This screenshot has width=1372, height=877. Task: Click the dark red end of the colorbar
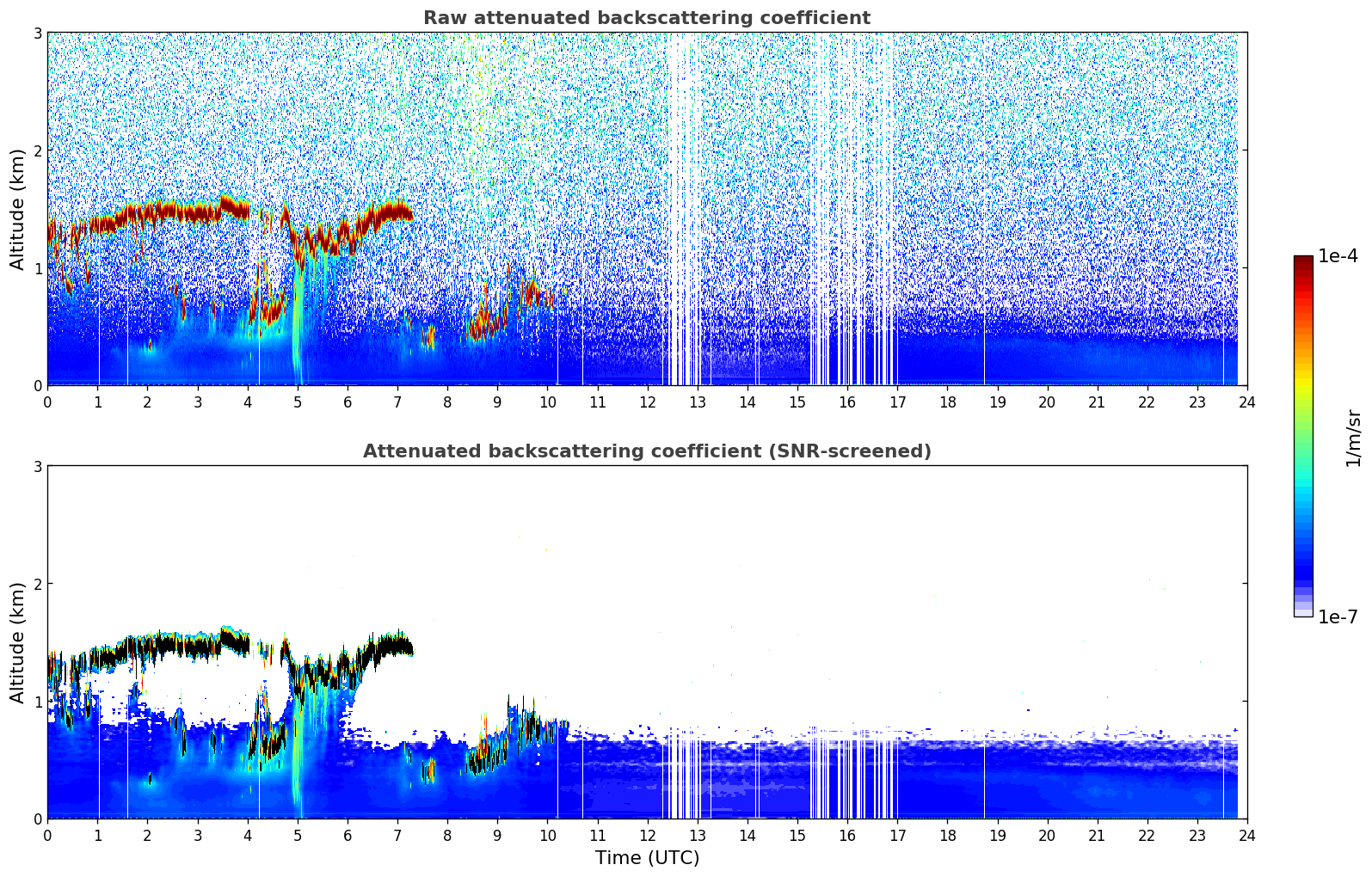tap(1303, 260)
